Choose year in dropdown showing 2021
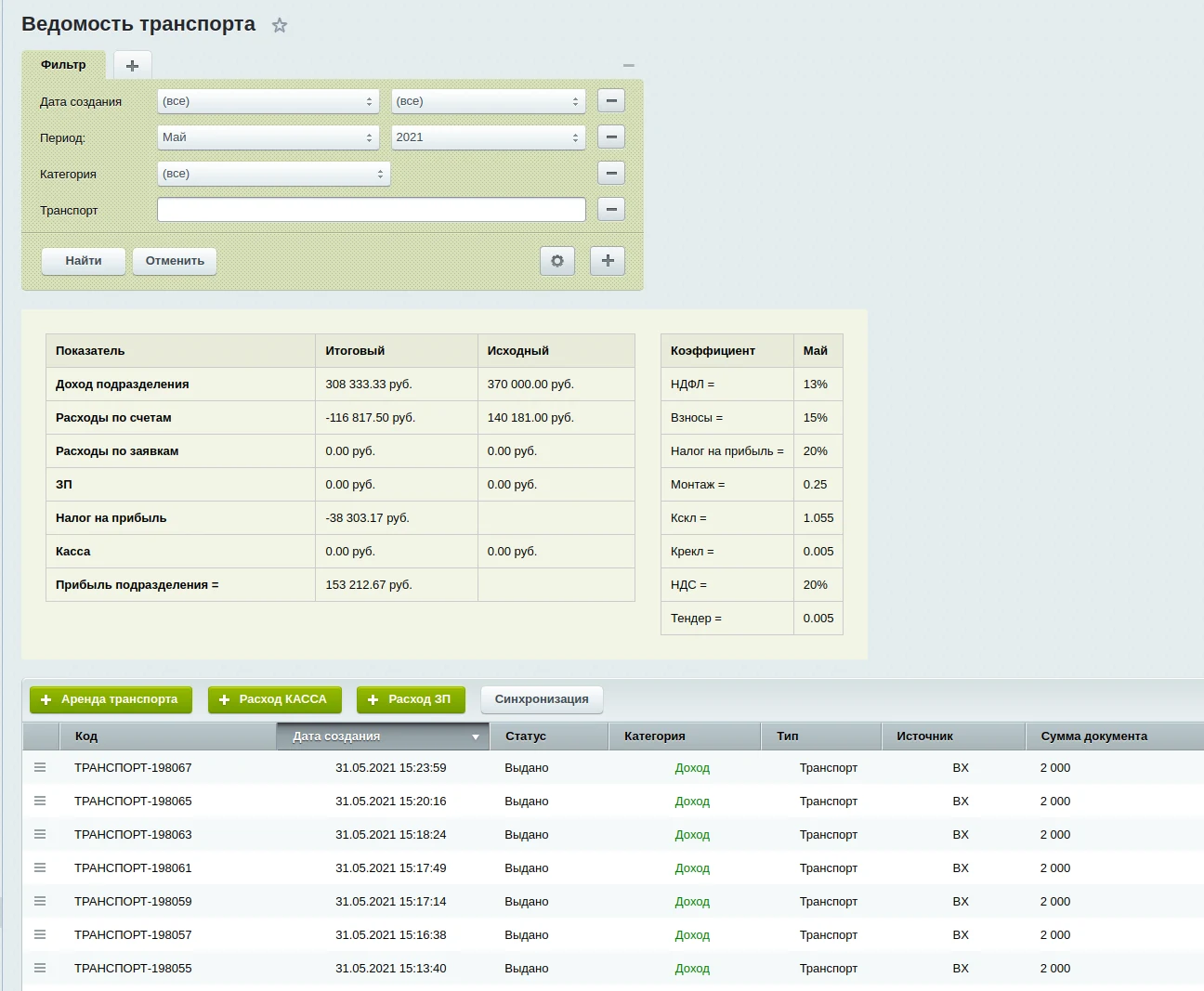This screenshot has width=1204, height=991. (x=489, y=137)
